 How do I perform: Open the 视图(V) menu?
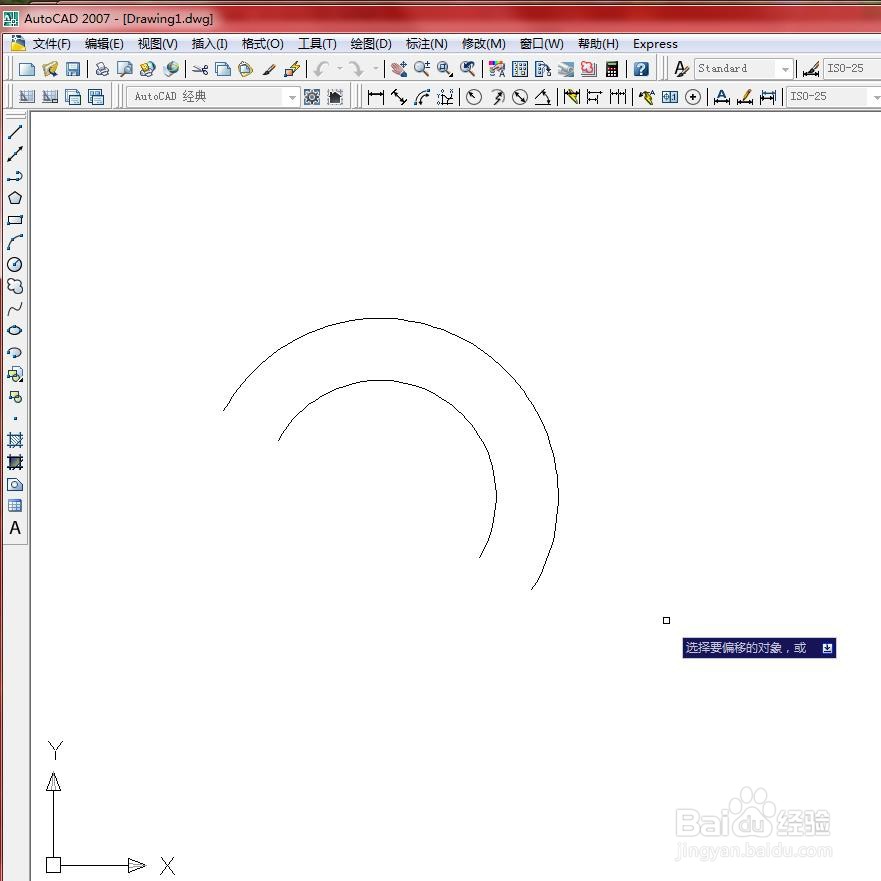157,44
